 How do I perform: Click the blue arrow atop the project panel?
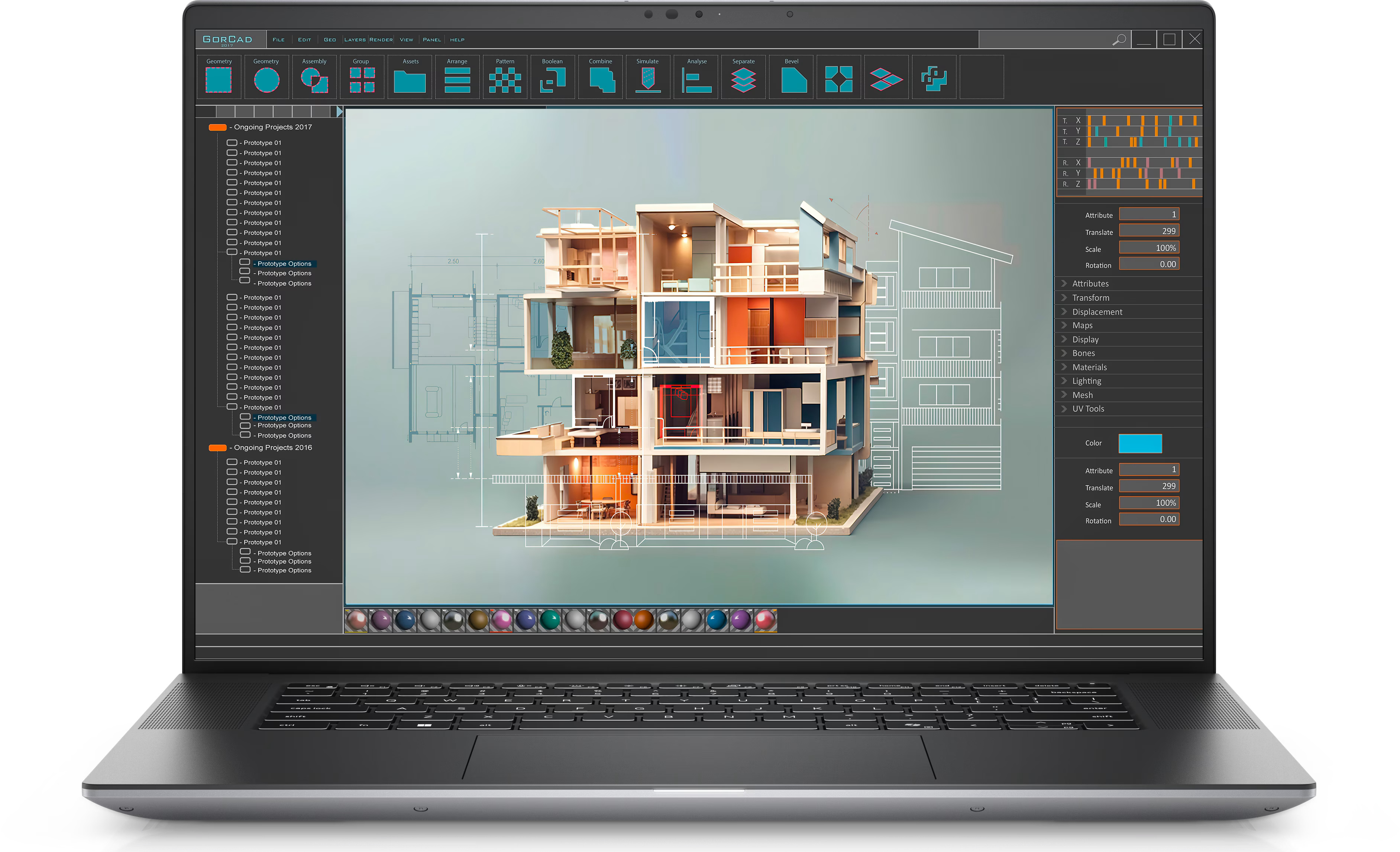(339, 111)
